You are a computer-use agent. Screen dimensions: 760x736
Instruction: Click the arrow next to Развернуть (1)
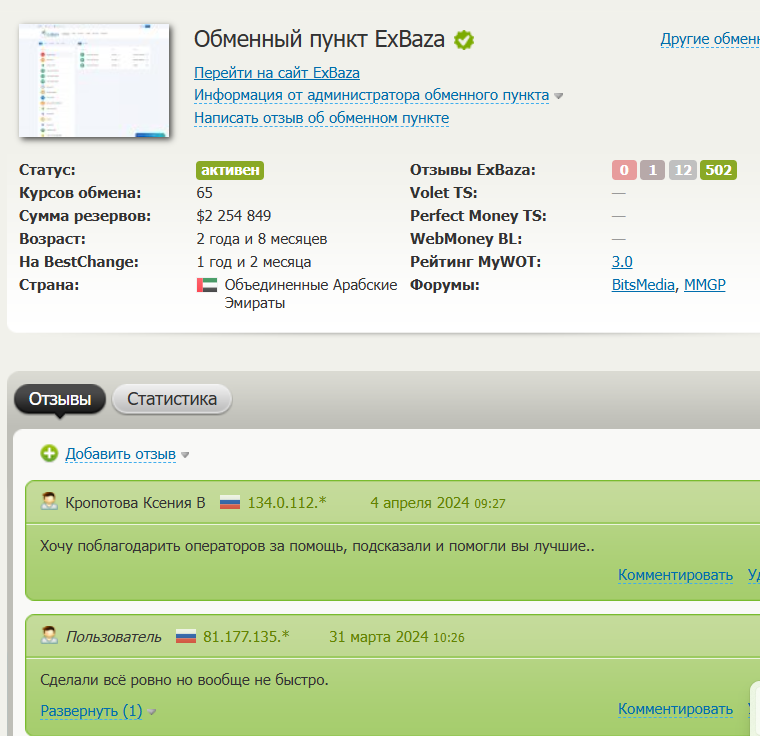(x=152, y=712)
